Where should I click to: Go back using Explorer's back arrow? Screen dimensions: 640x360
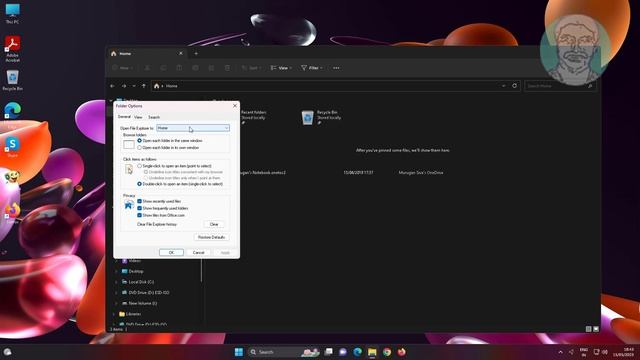click(112, 86)
